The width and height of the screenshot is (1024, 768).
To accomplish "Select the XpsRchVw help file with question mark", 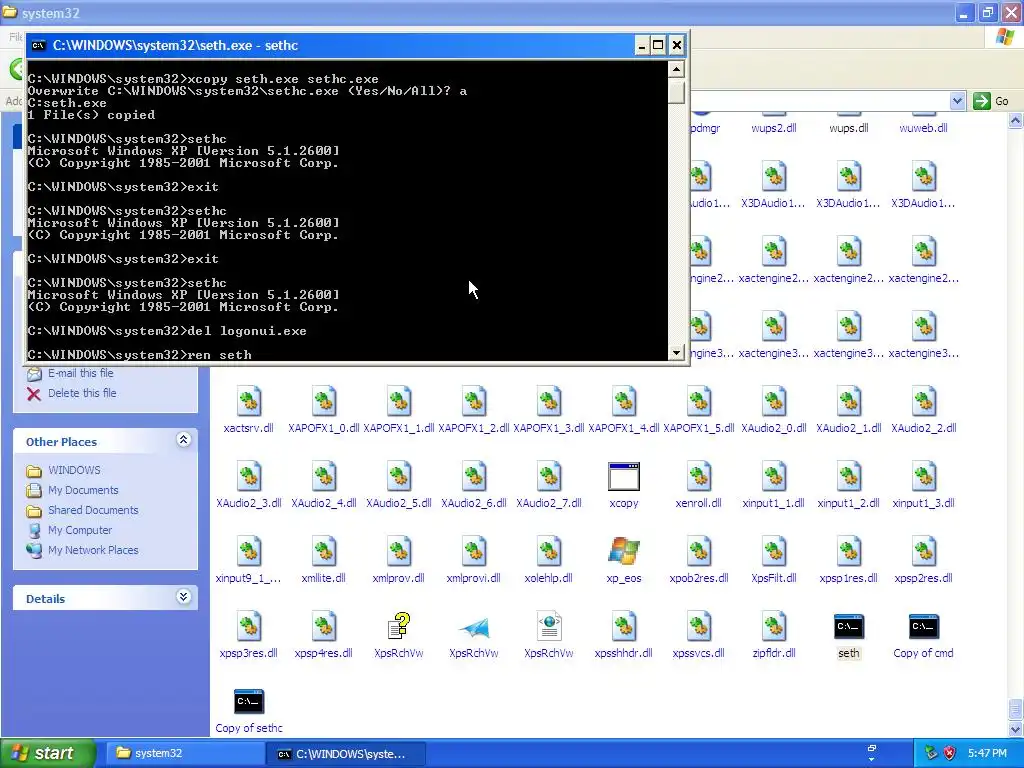I will pyautogui.click(x=398, y=626).
